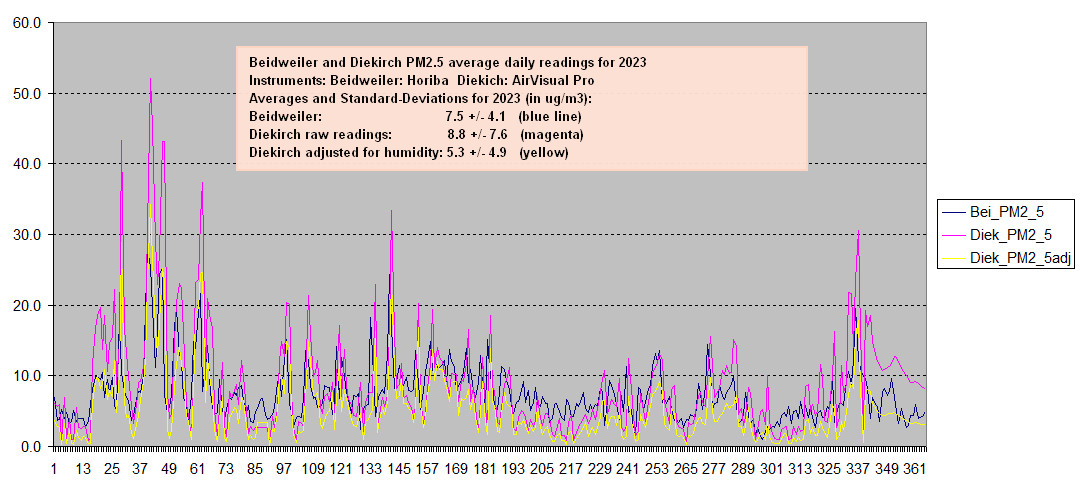Image resolution: width=1080 pixels, height=494 pixels.
Task: Select the Diek_PM2_5adj legend entry text
Action: coord(1017,258)
